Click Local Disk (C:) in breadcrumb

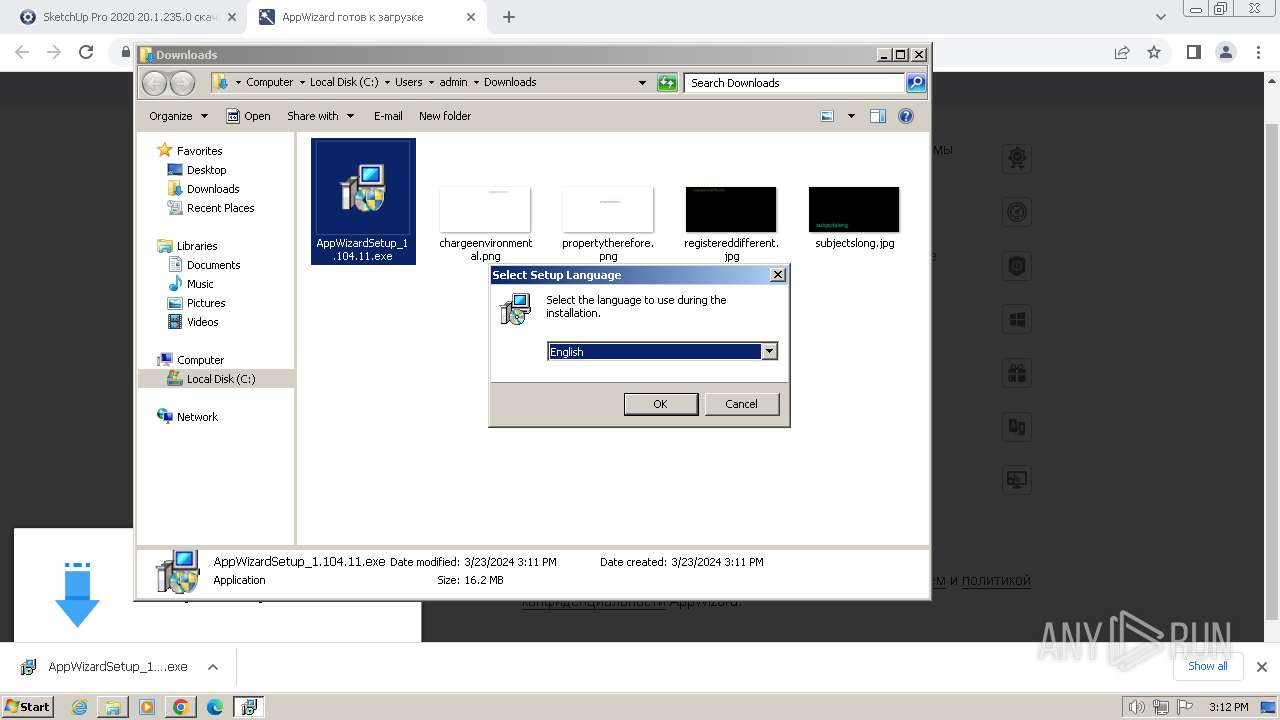pyautogui.click(x=345, y=82)
